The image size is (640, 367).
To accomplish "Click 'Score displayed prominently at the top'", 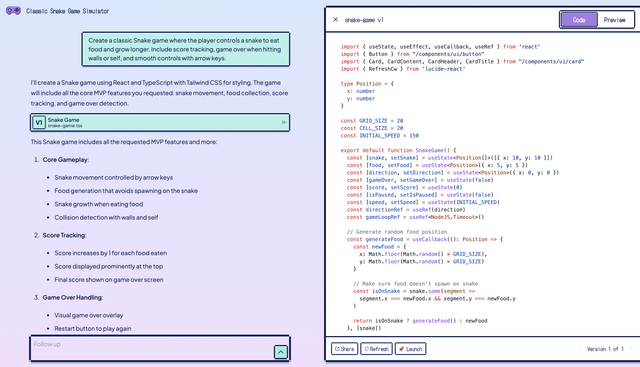I will pos(109,266).
